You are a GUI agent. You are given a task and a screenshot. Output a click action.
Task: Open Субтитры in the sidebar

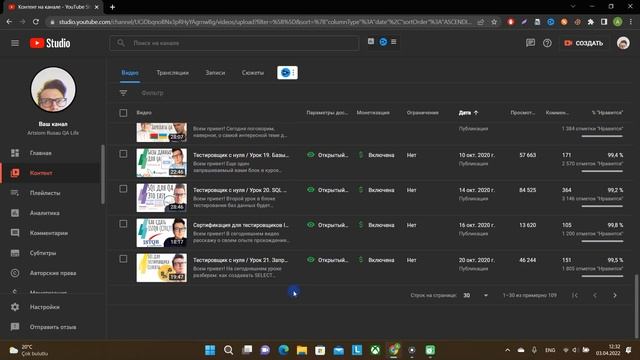[43, 253]
